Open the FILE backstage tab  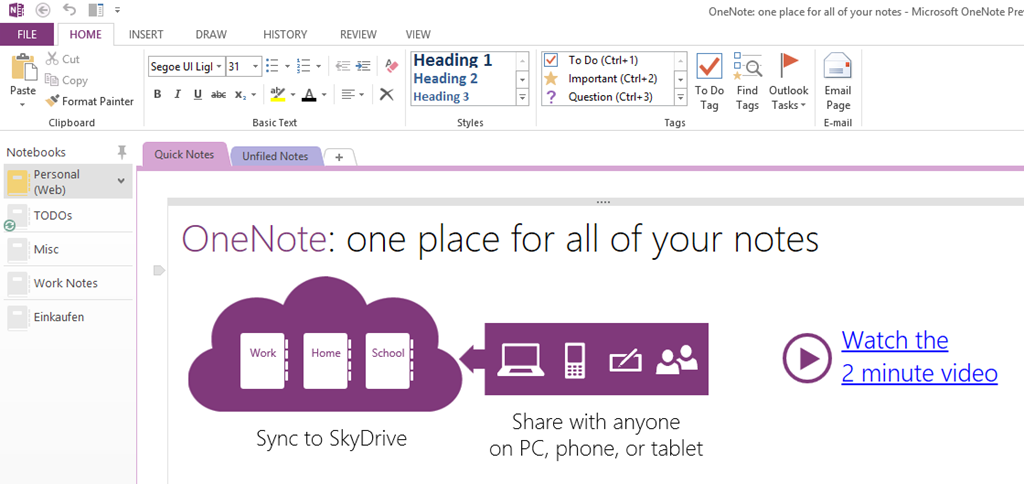(27, 35)
